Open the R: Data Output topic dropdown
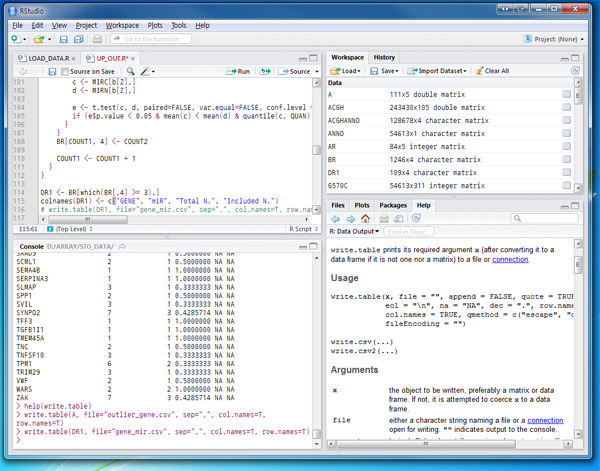The width and height of the screenshot is (600, 471). click(354, 231)
